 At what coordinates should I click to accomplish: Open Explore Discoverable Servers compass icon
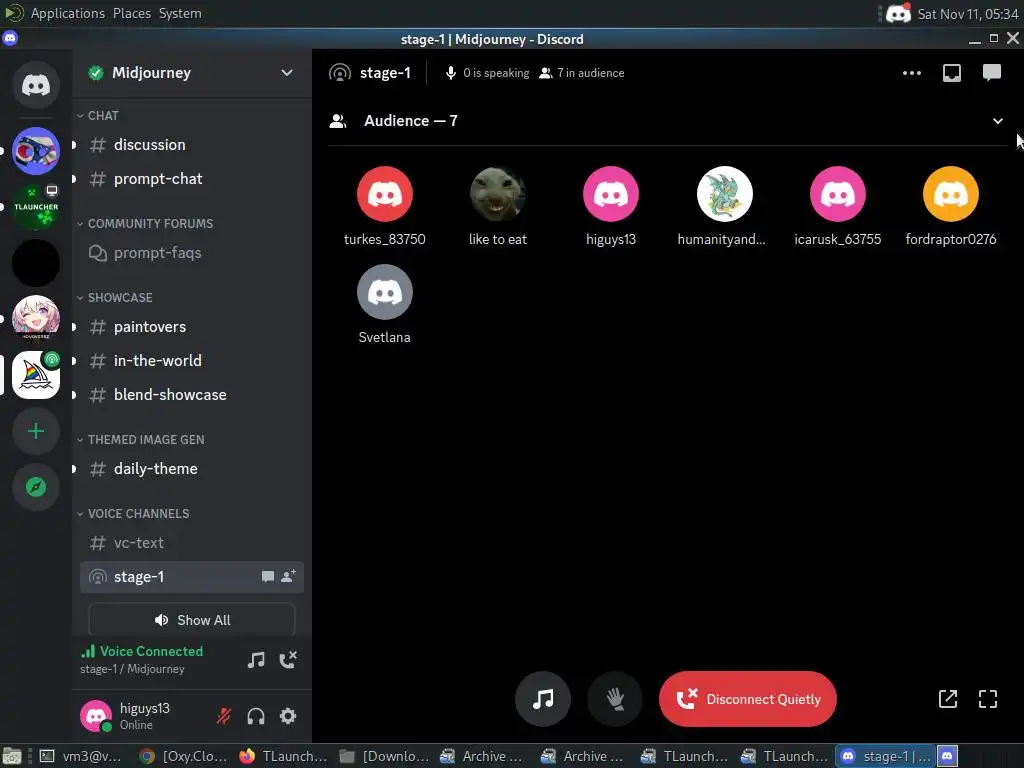pos(36,487)
